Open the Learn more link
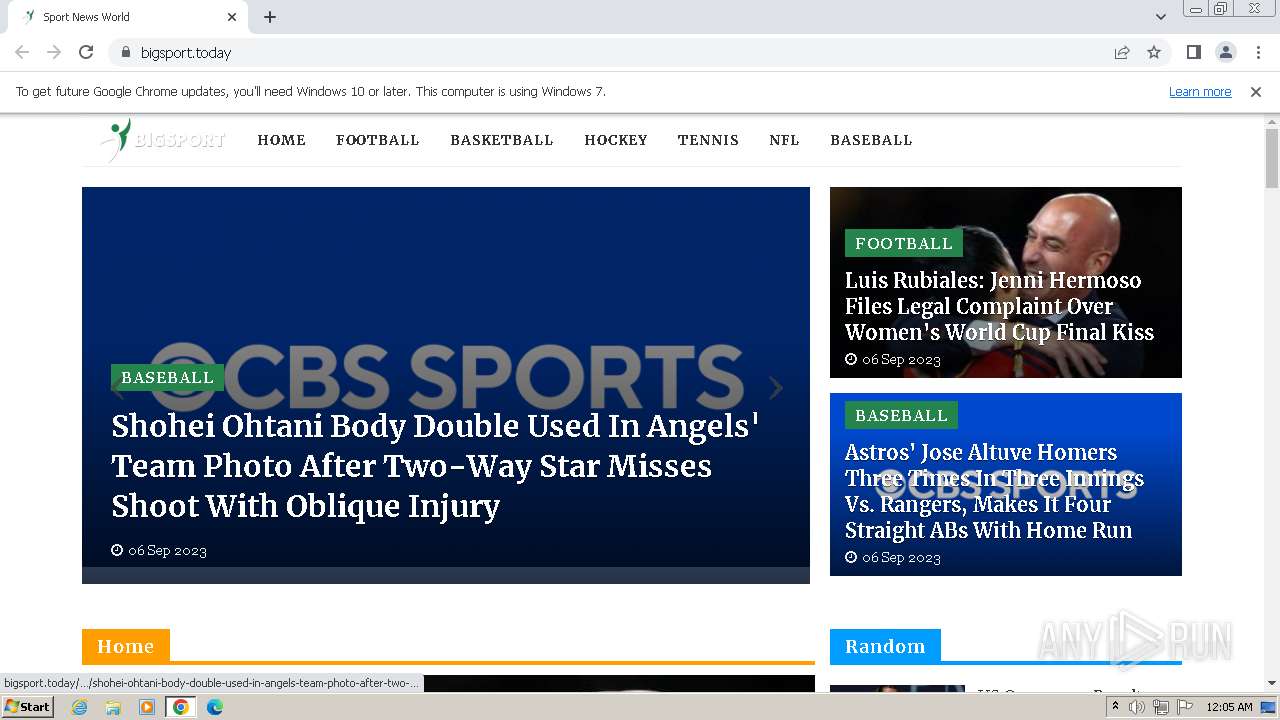This screenshot has height=720, width=1280. (x=1200, y=91)
